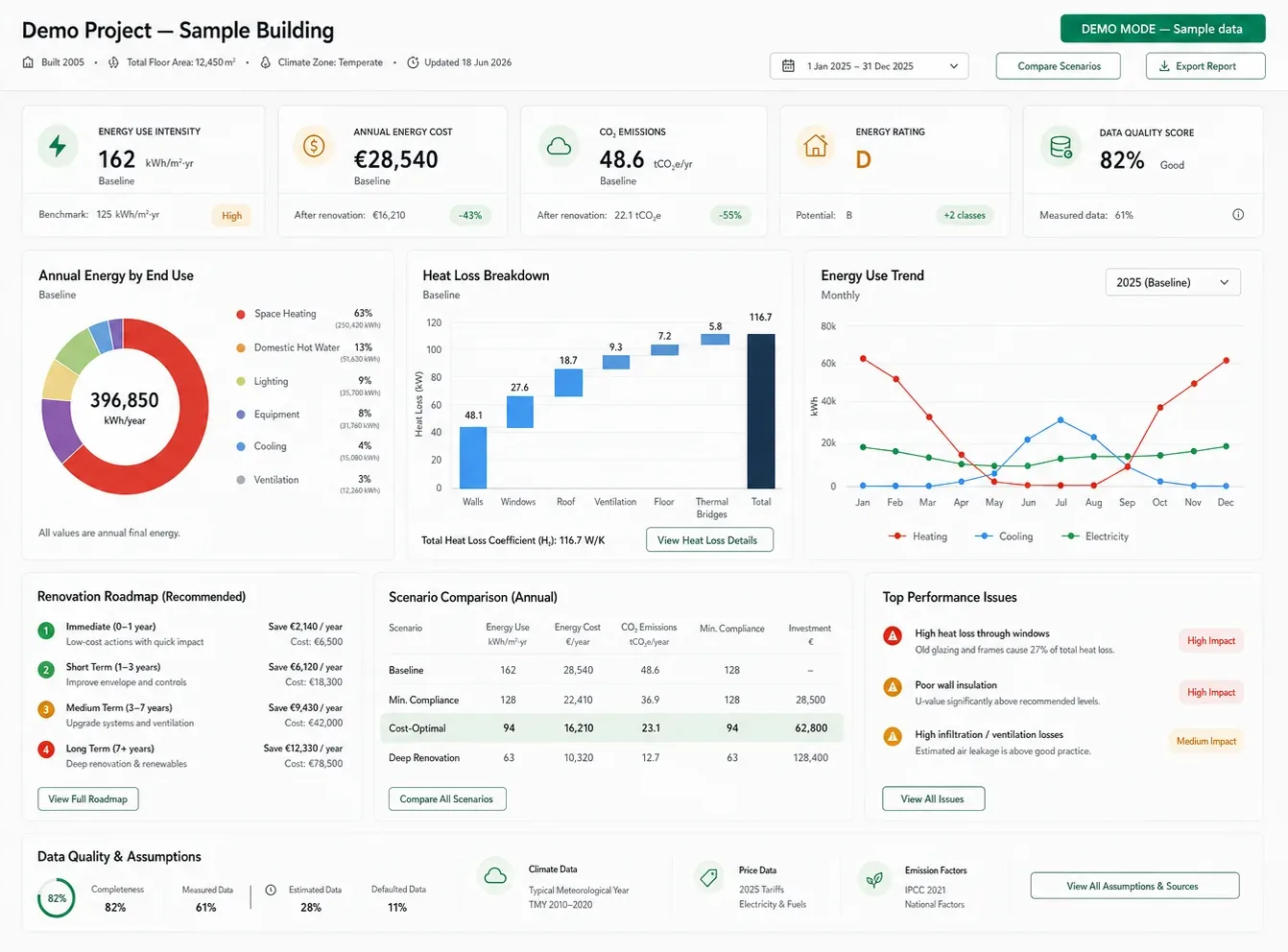Viewport: 1288px width, 952px height.
Task: Open the date range dropdown
Action: (x=869, y=66)
